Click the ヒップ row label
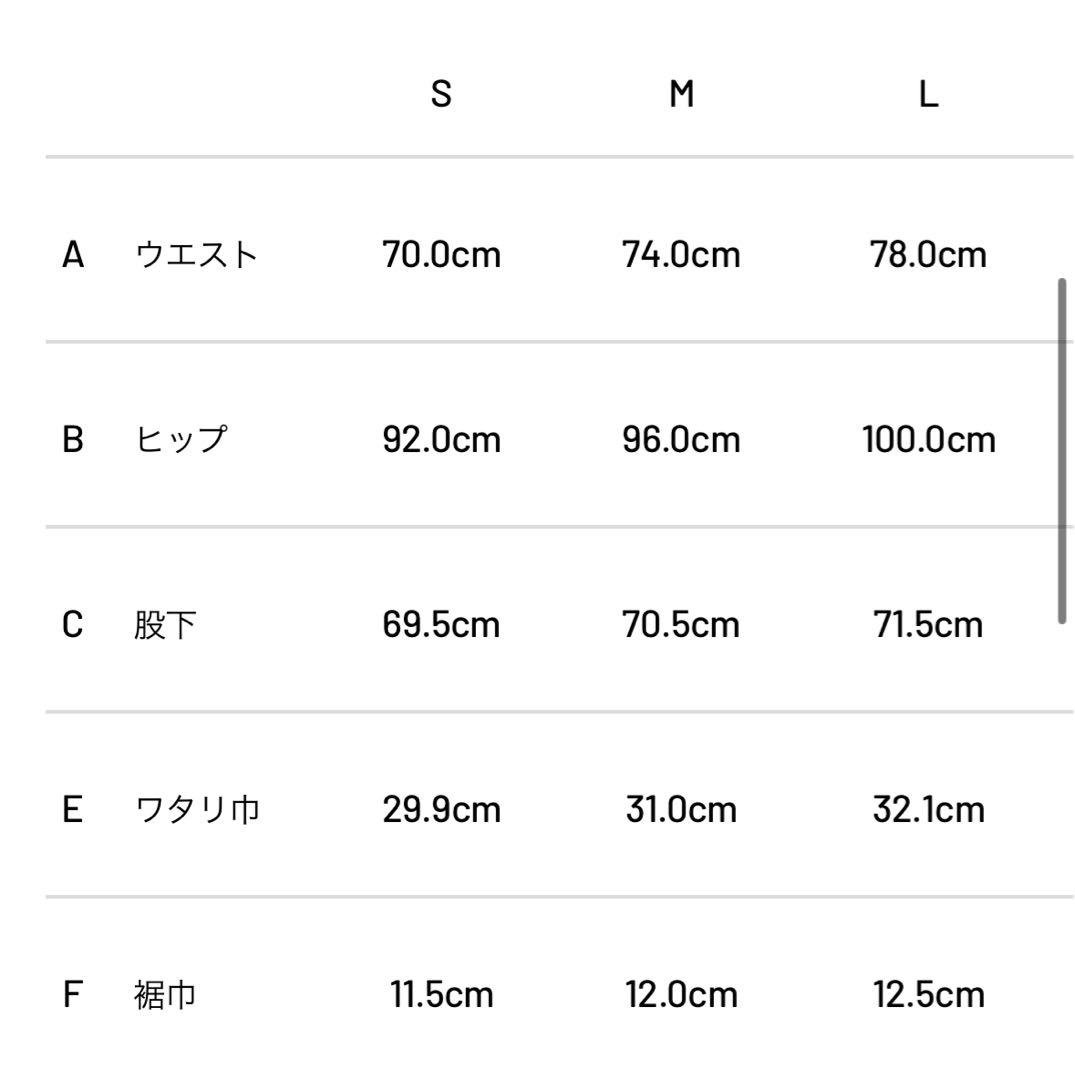 point(181,440)
